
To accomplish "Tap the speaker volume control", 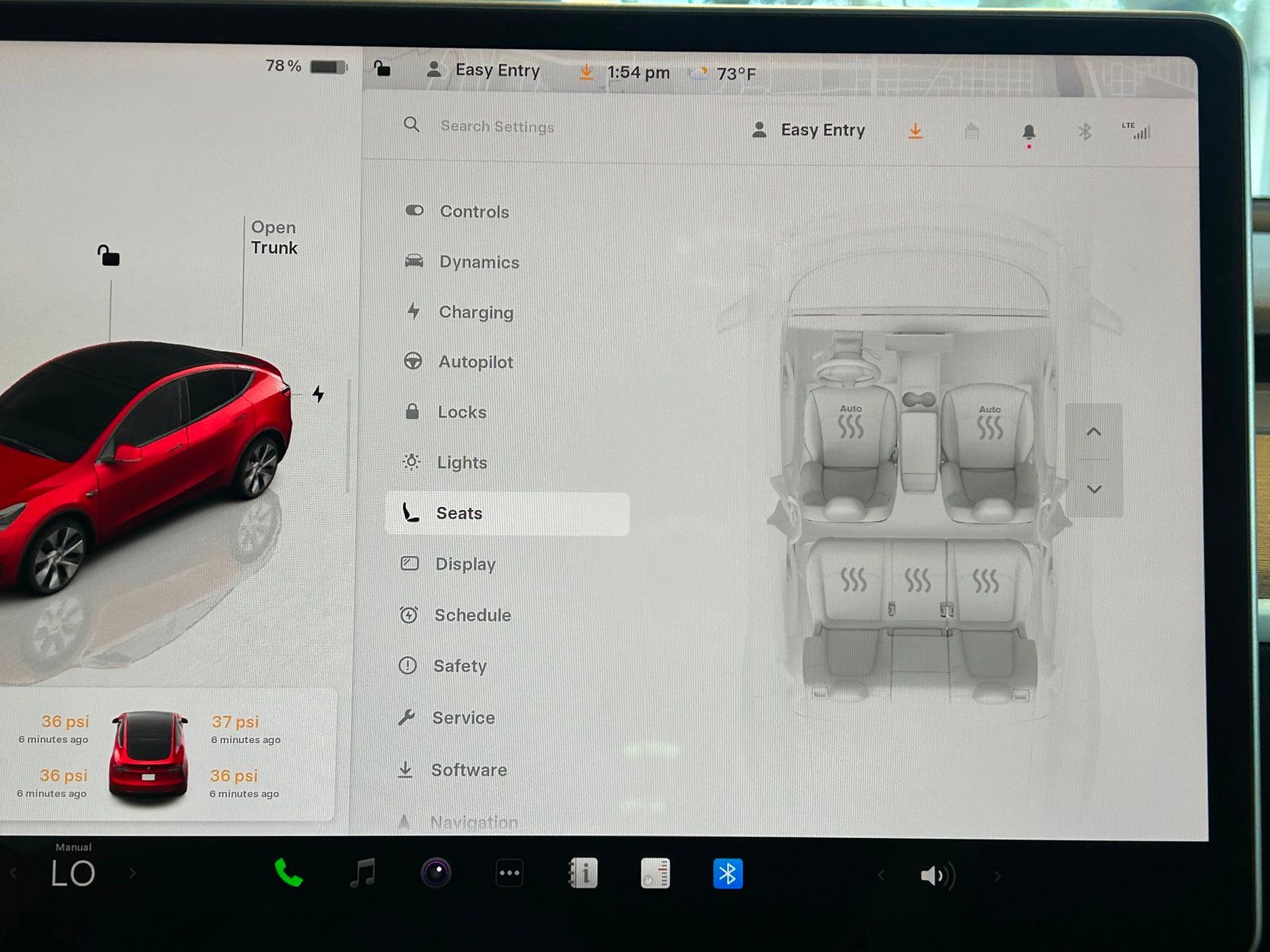I will [936, 876].
